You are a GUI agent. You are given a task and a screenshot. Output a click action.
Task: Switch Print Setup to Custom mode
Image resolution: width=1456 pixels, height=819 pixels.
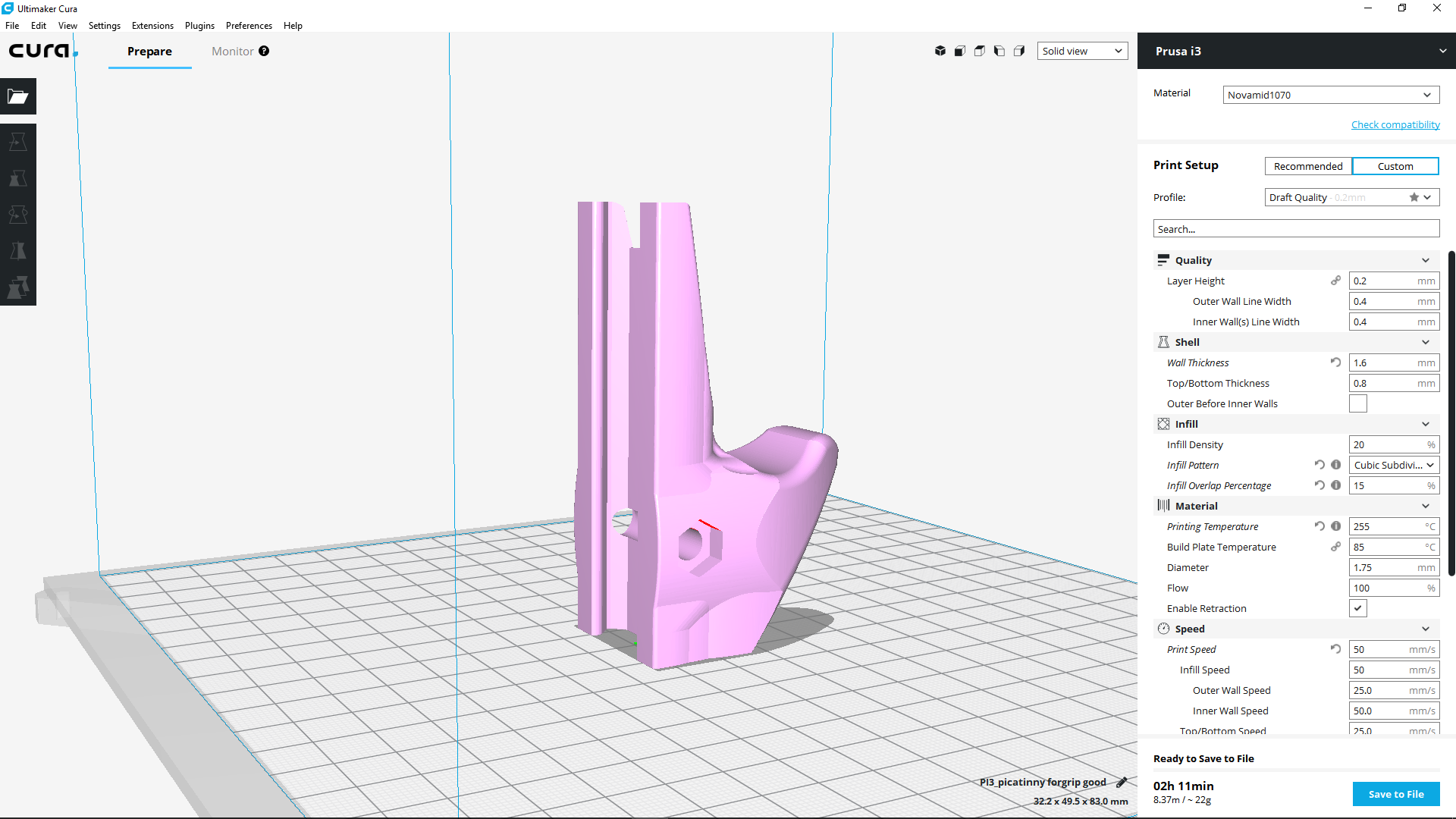tap(1395, 166)
